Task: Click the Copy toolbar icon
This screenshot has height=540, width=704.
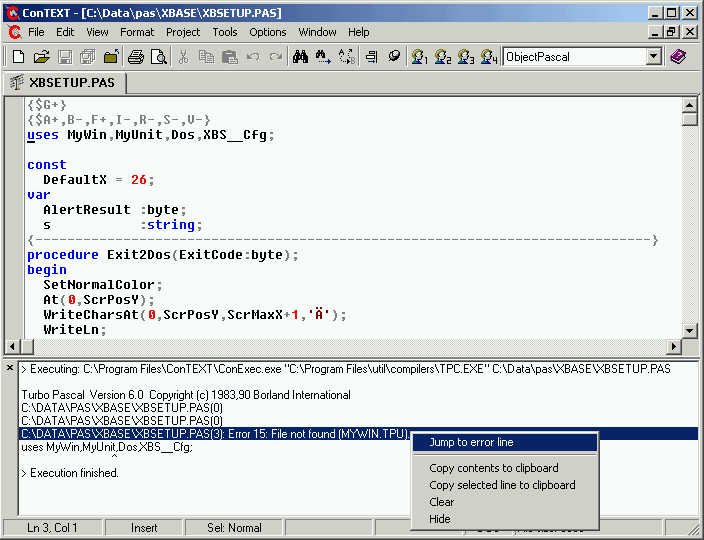Action: pos(206,57)
